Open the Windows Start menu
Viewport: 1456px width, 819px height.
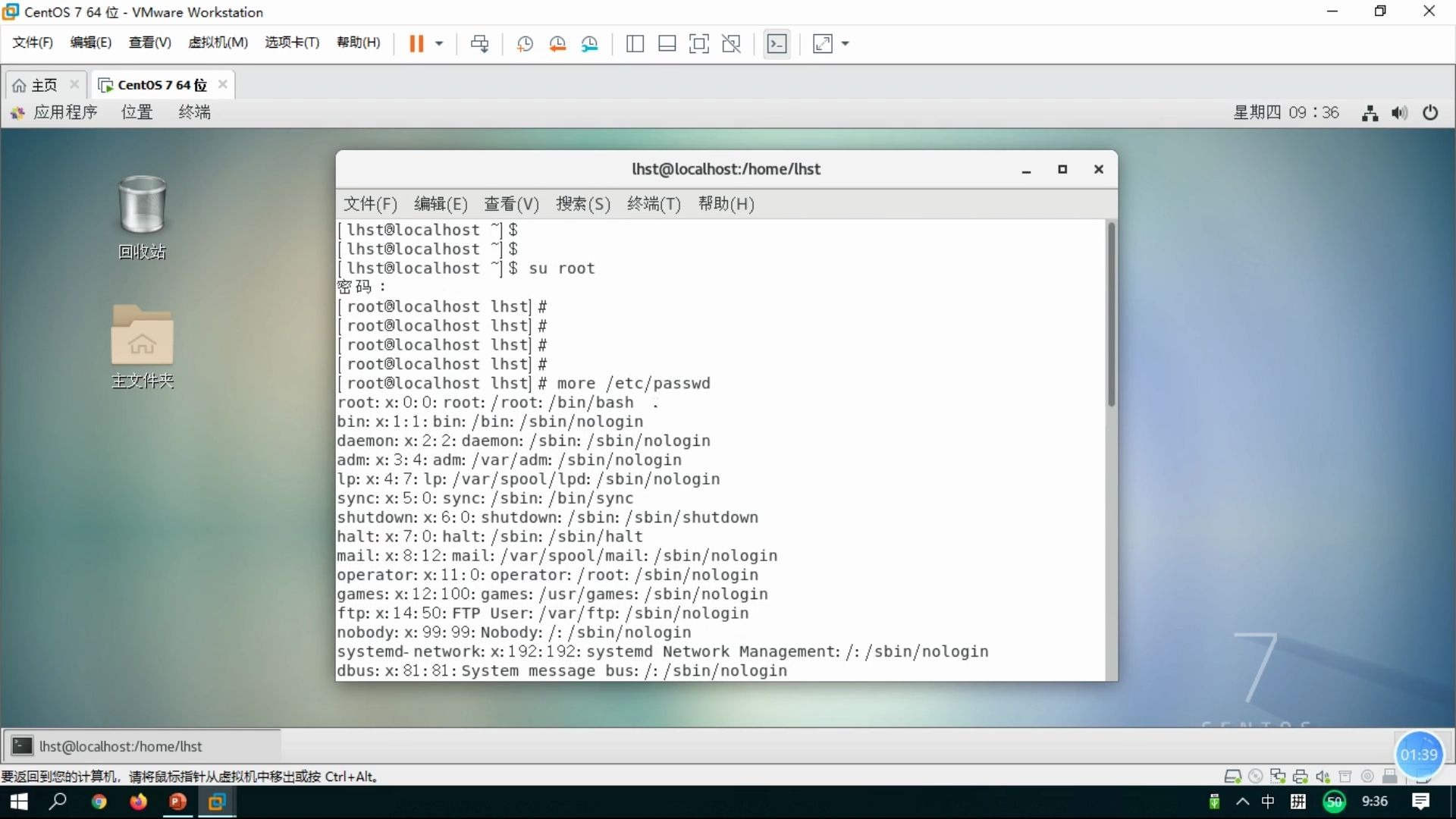point(18,802)
